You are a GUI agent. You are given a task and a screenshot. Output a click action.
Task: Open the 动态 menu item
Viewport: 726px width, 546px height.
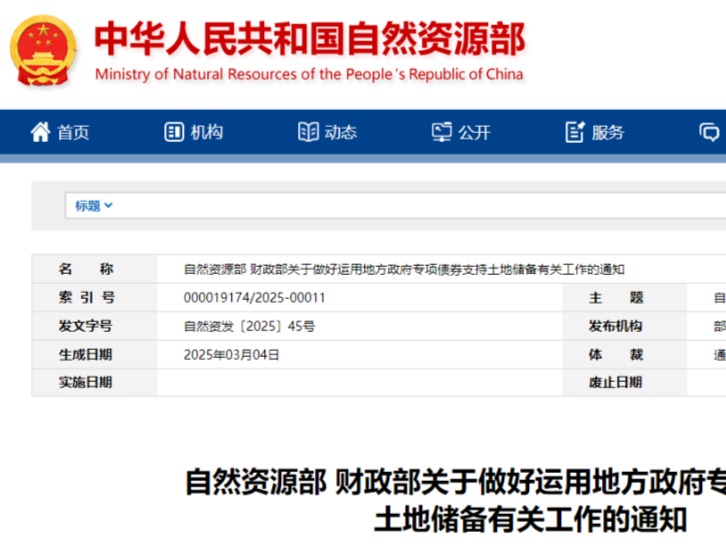[341, 132]
